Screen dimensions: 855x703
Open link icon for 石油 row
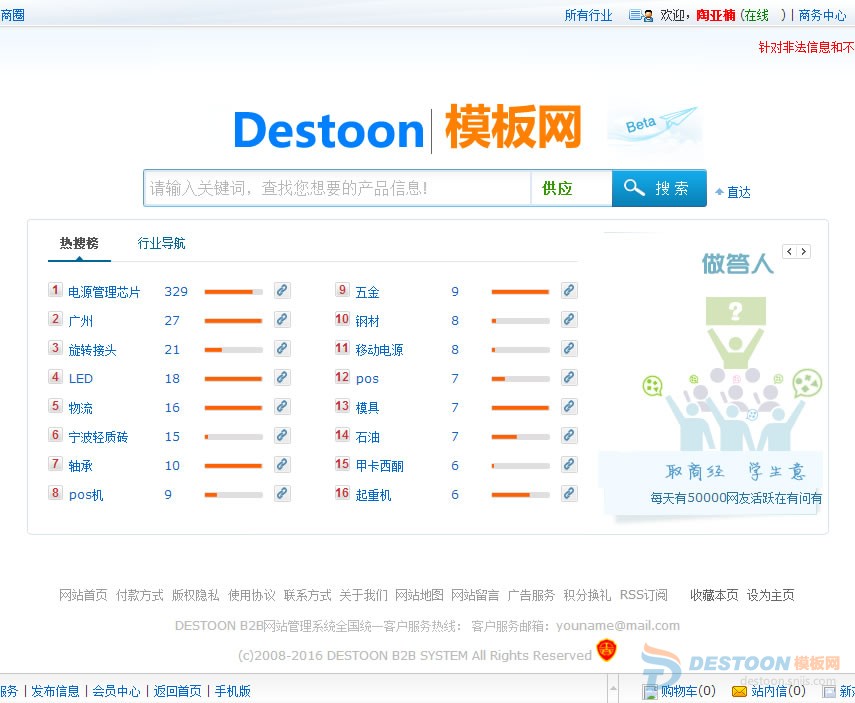point(569,436)
